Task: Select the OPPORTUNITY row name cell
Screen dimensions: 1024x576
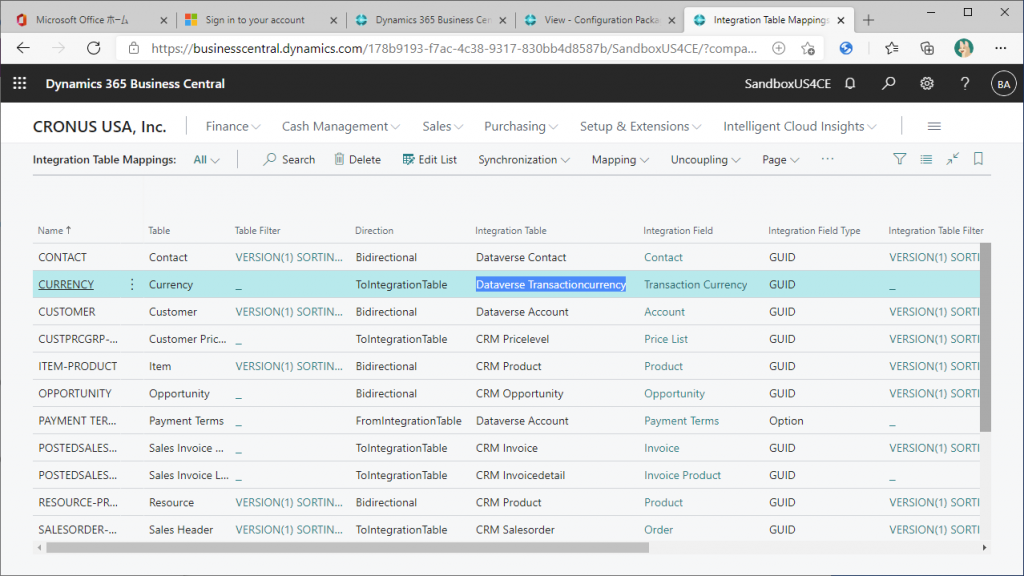Action: click(74, 393)
